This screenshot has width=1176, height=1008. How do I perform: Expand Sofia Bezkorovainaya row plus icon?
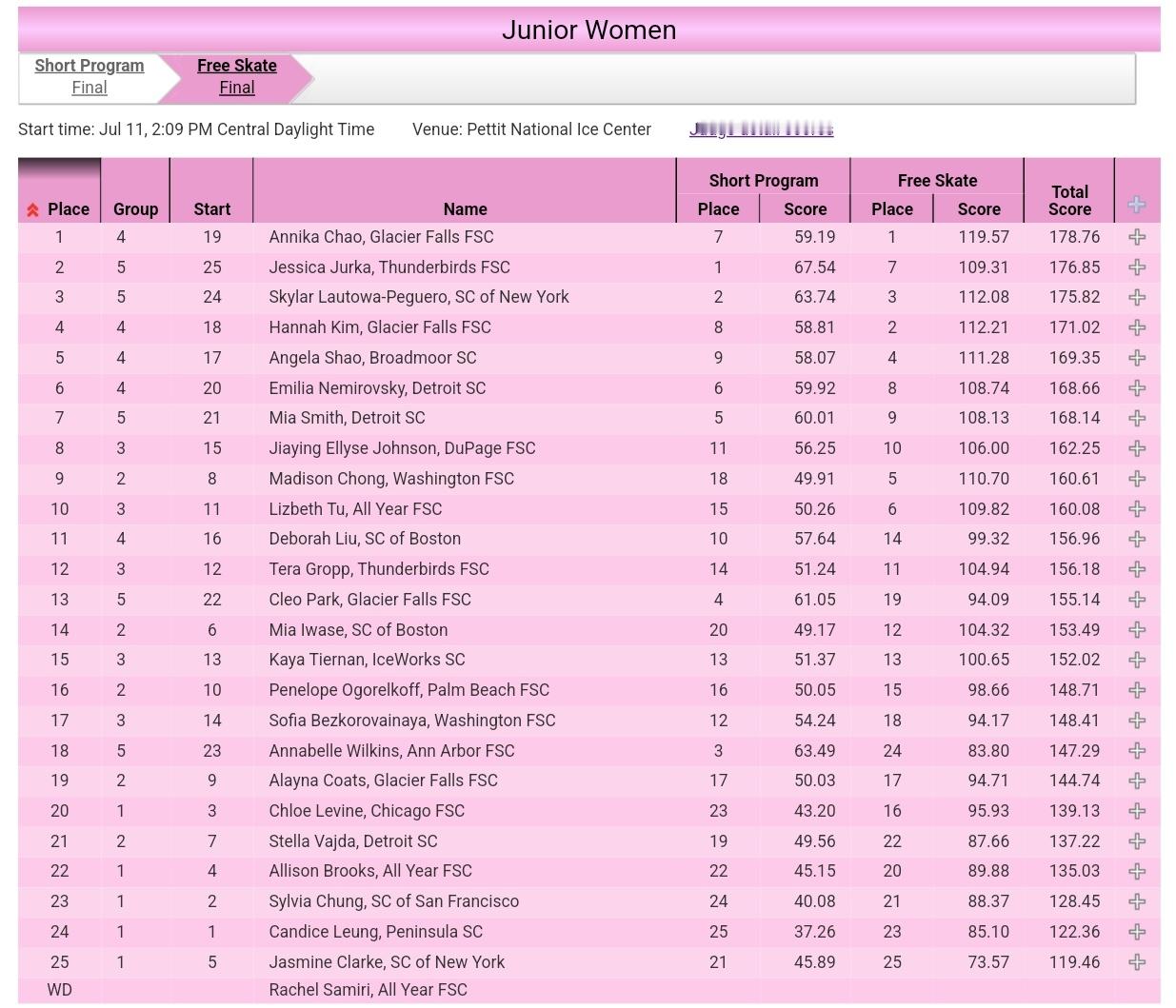(x=1137, y=721)
